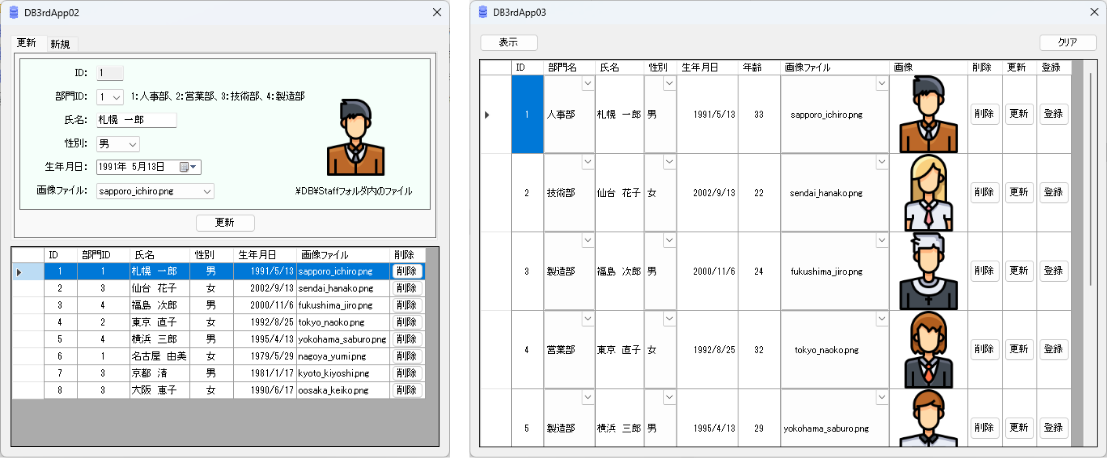The height and width of the screenshot is (458, 1107).
Task: Click the avatar image for 東京 直子
Action: tap(927, 349)
